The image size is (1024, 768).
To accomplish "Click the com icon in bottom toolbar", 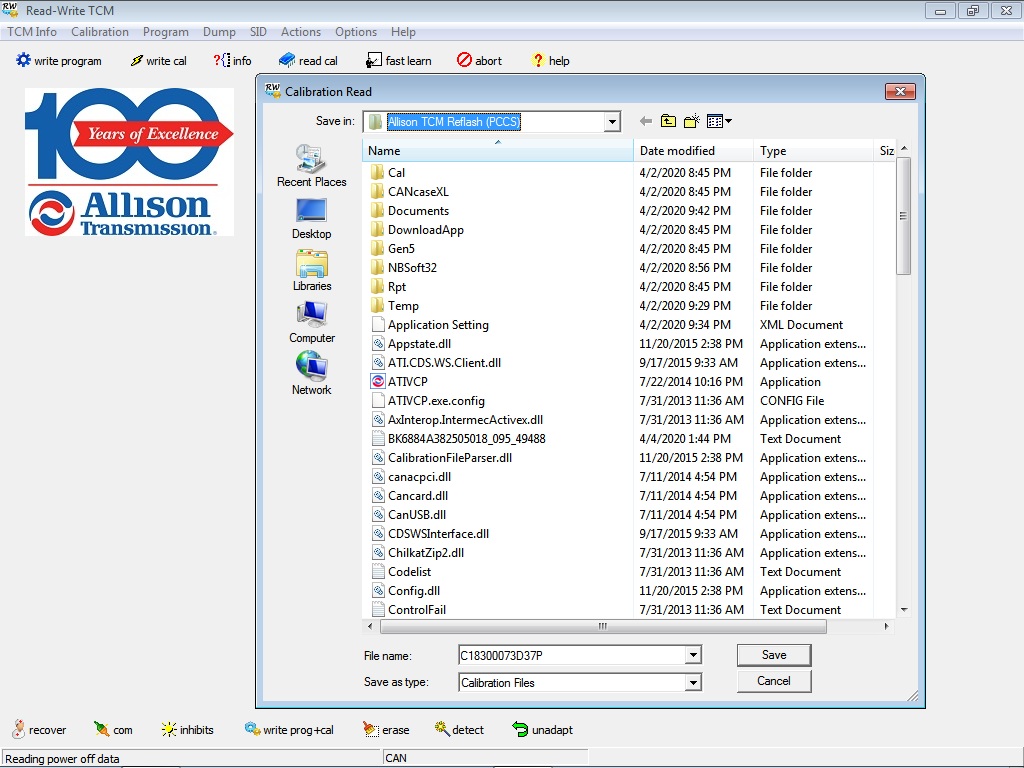I will click(101, 729).
